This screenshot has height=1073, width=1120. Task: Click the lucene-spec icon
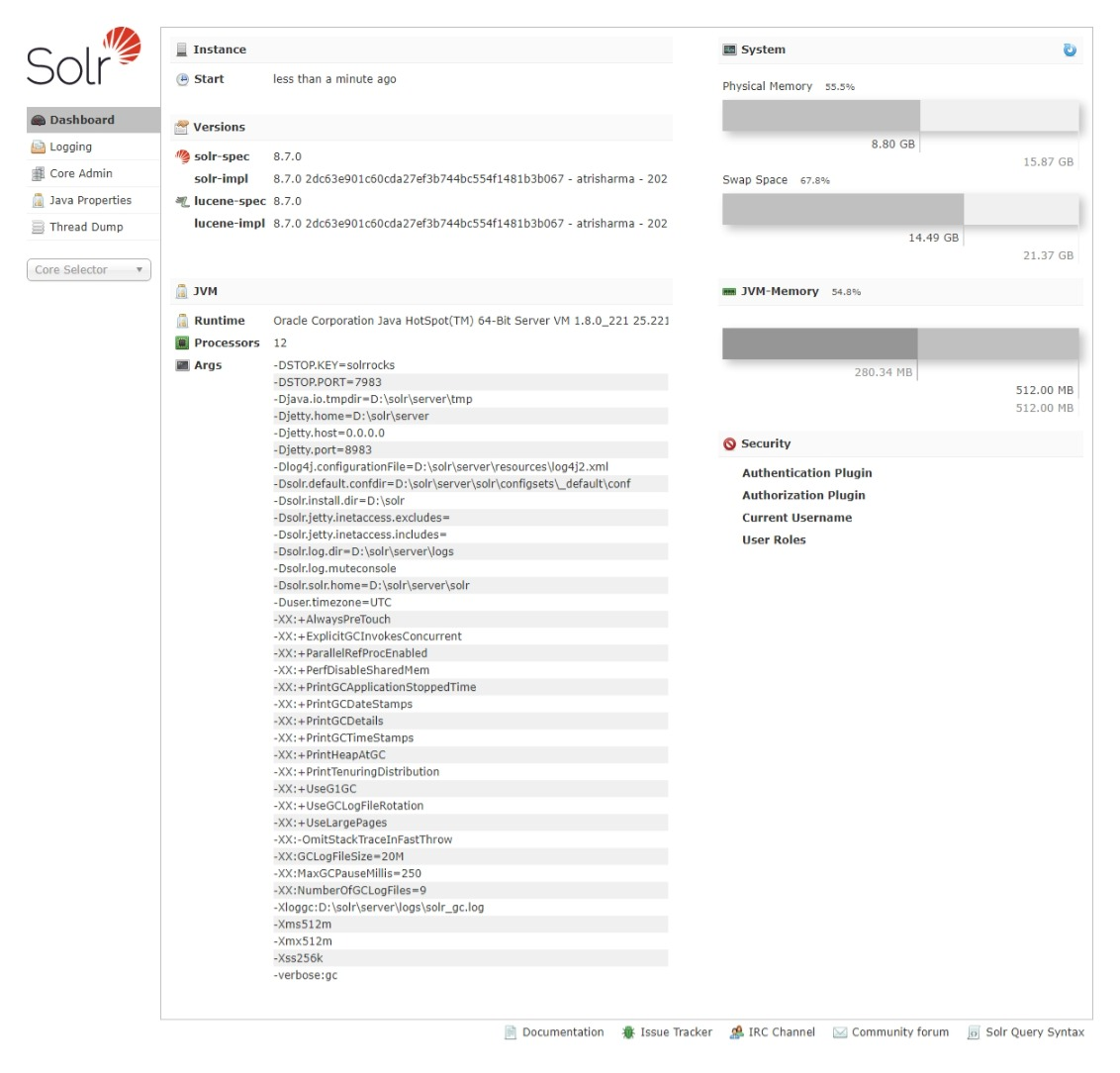pos(183,202)
